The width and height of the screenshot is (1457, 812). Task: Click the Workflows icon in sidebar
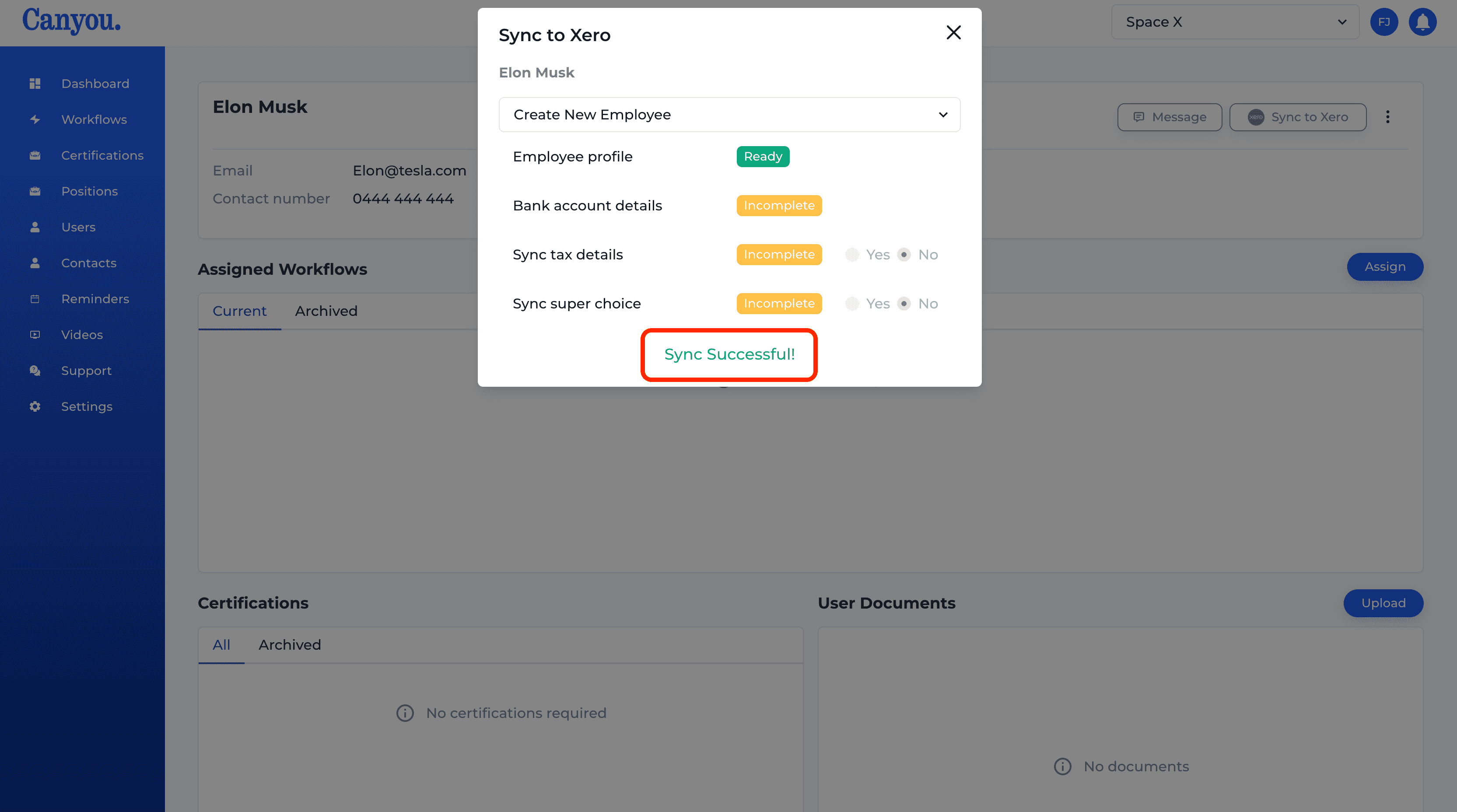(x=36, y=119)
